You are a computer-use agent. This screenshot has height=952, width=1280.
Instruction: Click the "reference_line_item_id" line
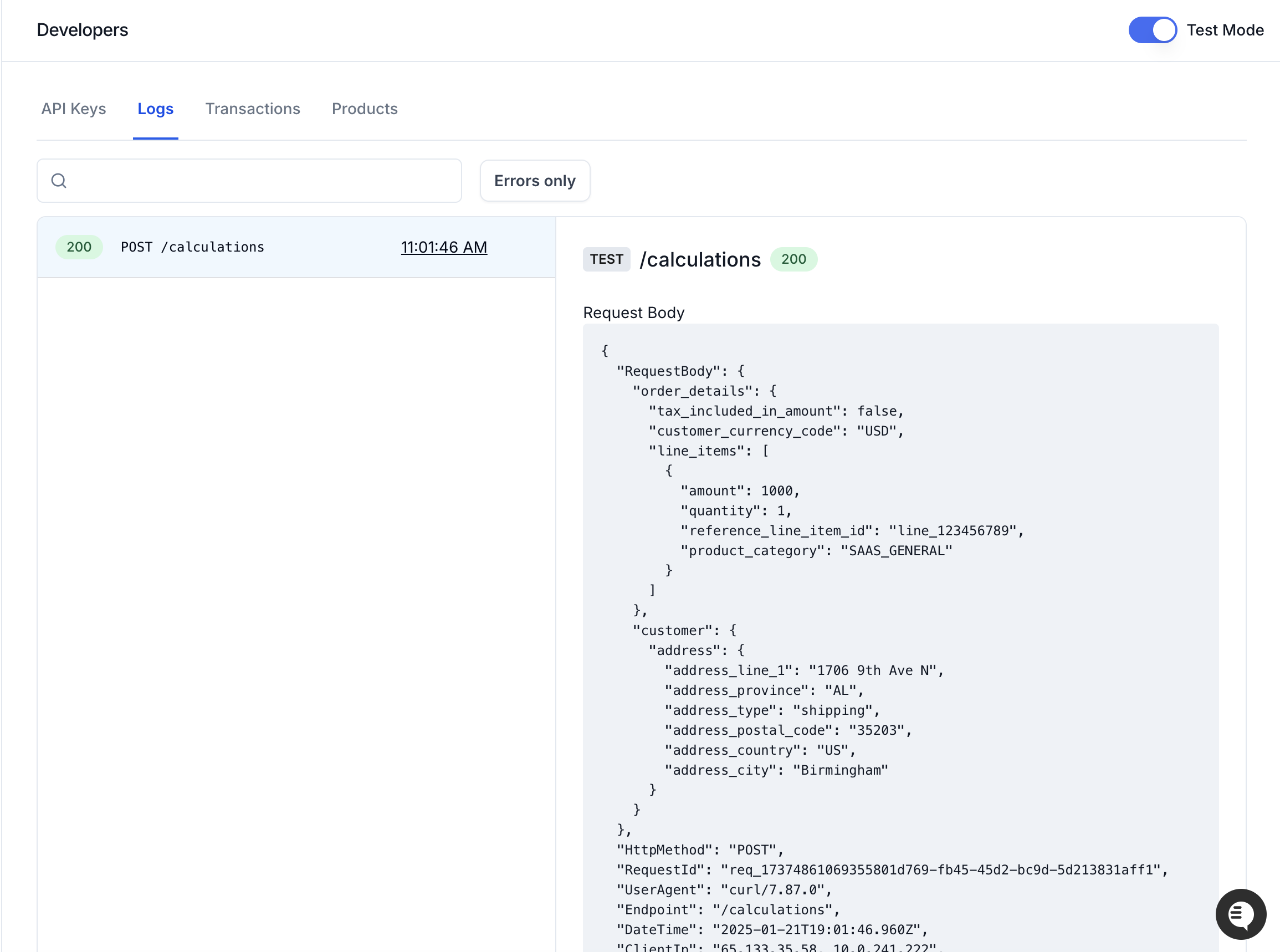(852, 531)
